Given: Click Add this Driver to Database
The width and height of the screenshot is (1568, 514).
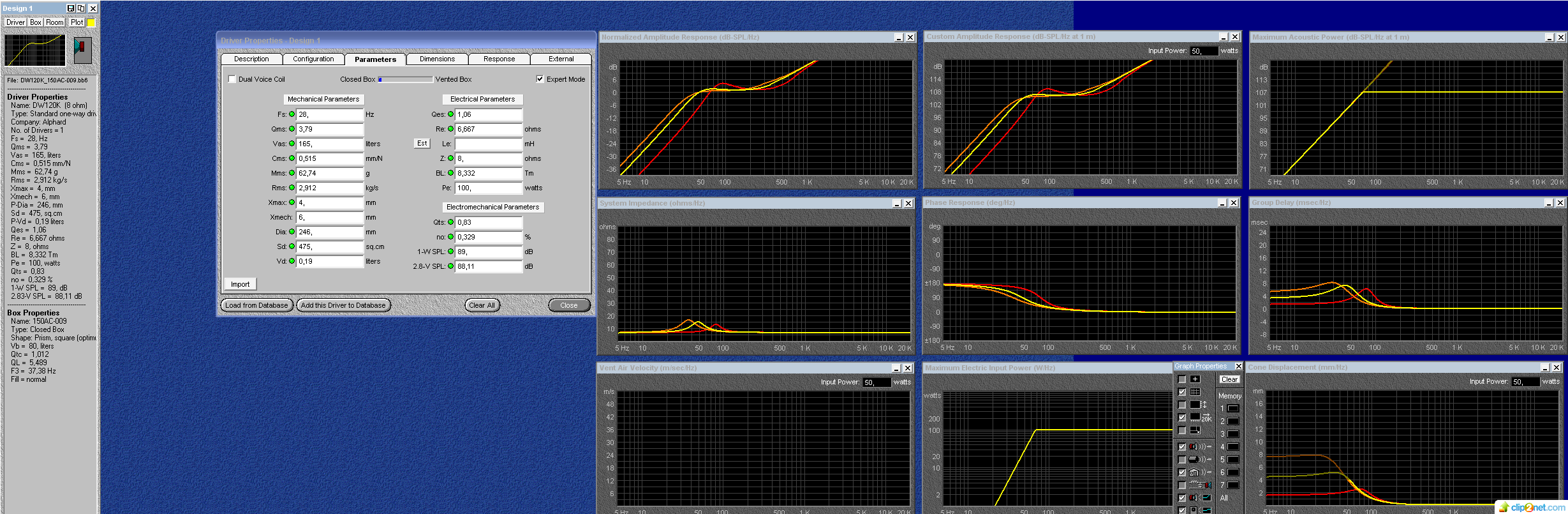Looking at the screenshot, I should point(343,305).
